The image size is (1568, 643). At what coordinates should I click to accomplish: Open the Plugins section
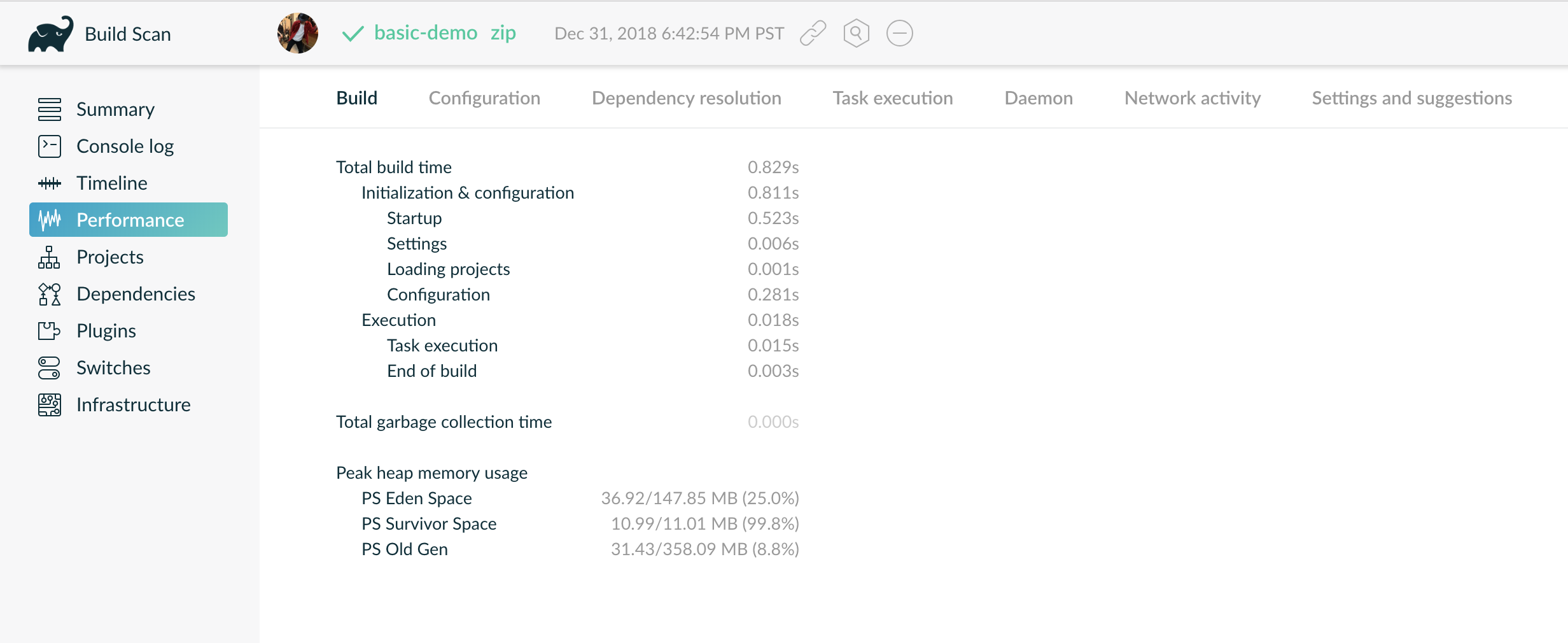point(106,330)
